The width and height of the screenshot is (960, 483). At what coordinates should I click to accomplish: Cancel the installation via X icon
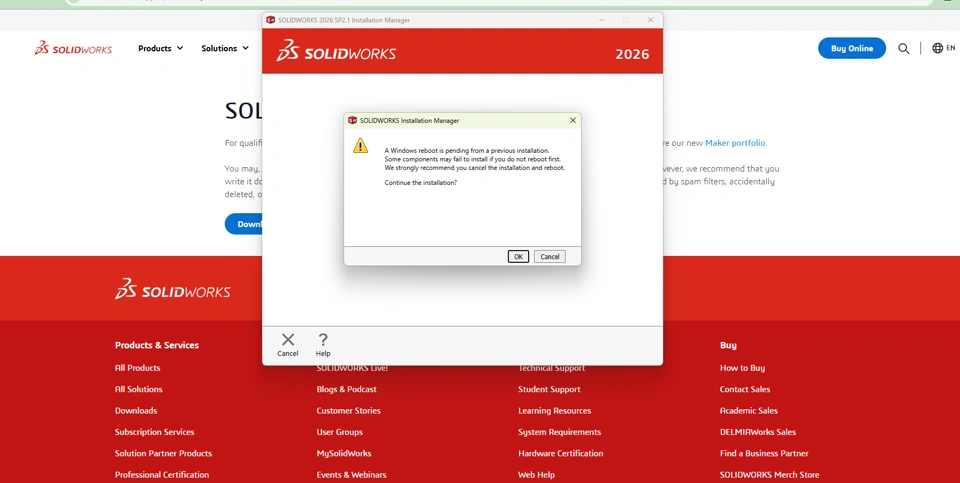(x=288, y=345)
